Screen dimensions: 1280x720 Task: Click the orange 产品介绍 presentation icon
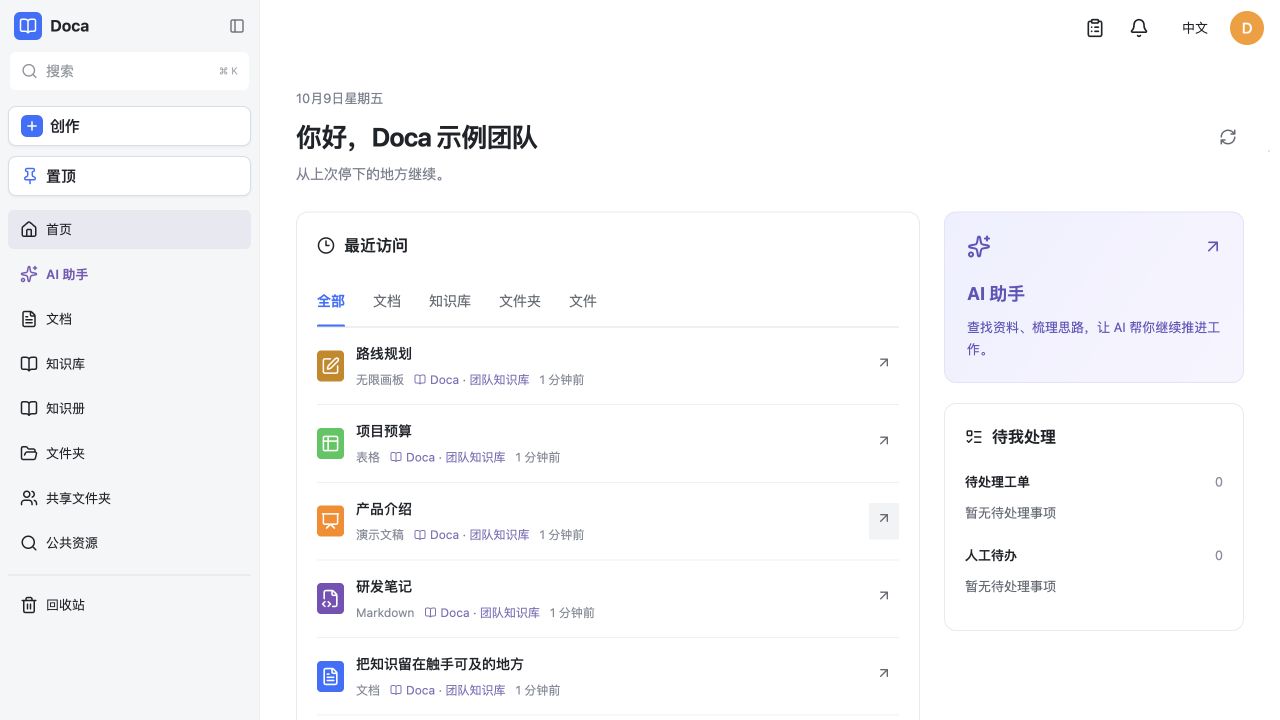(x=331, y=521)
